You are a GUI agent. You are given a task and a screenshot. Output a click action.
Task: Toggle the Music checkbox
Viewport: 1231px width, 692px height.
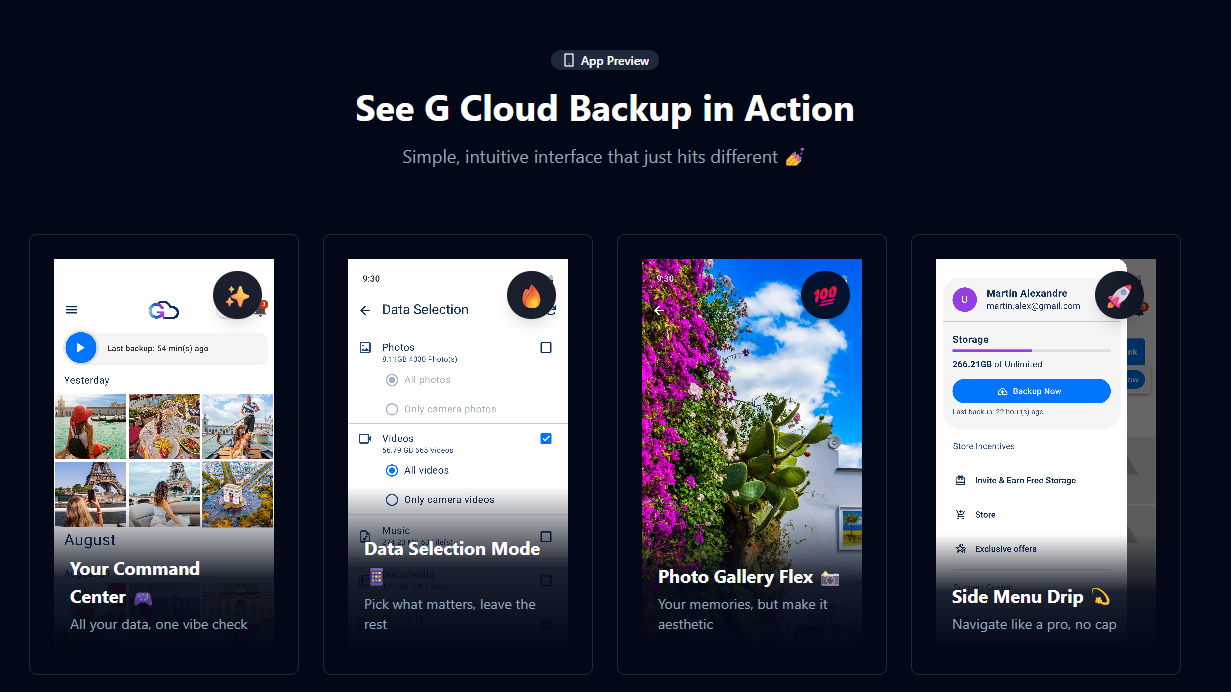[x=546, y=537]
